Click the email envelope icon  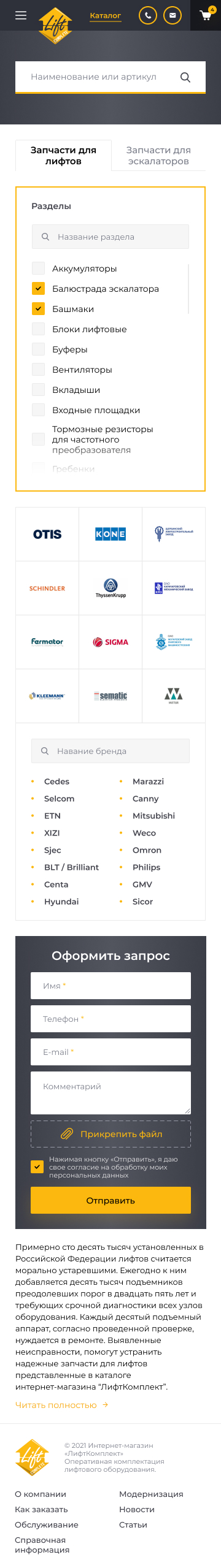(x=173, y=15)
